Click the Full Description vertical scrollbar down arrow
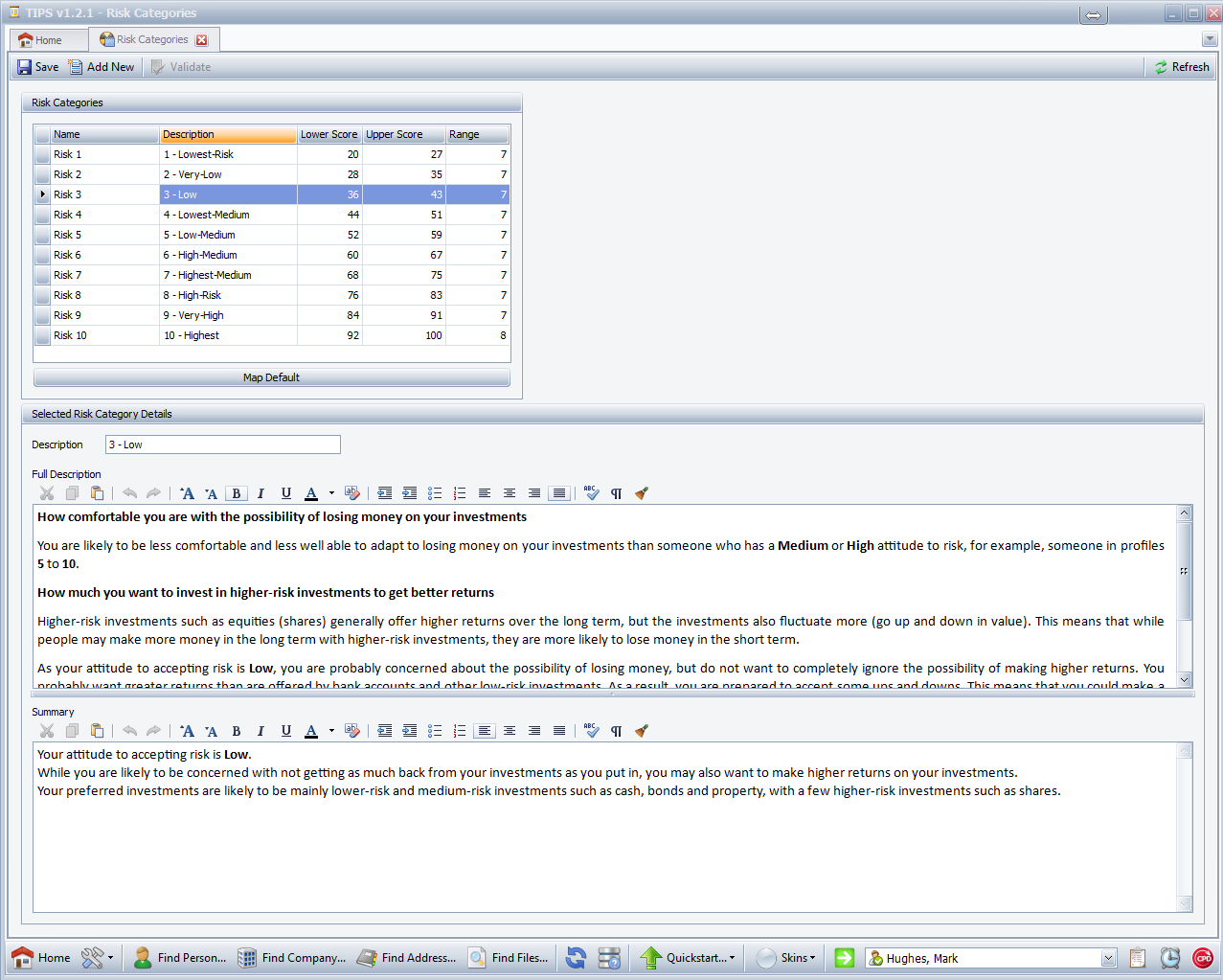This screenshot has height=980, width=1223. point(1185,679)
